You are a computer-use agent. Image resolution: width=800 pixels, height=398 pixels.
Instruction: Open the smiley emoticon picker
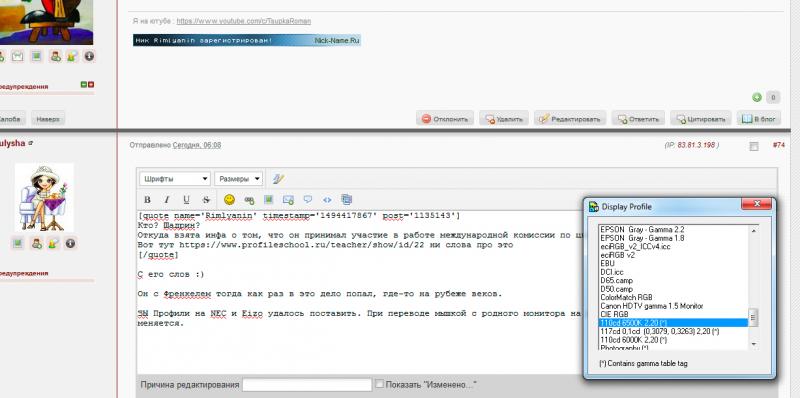pos(230,200)
